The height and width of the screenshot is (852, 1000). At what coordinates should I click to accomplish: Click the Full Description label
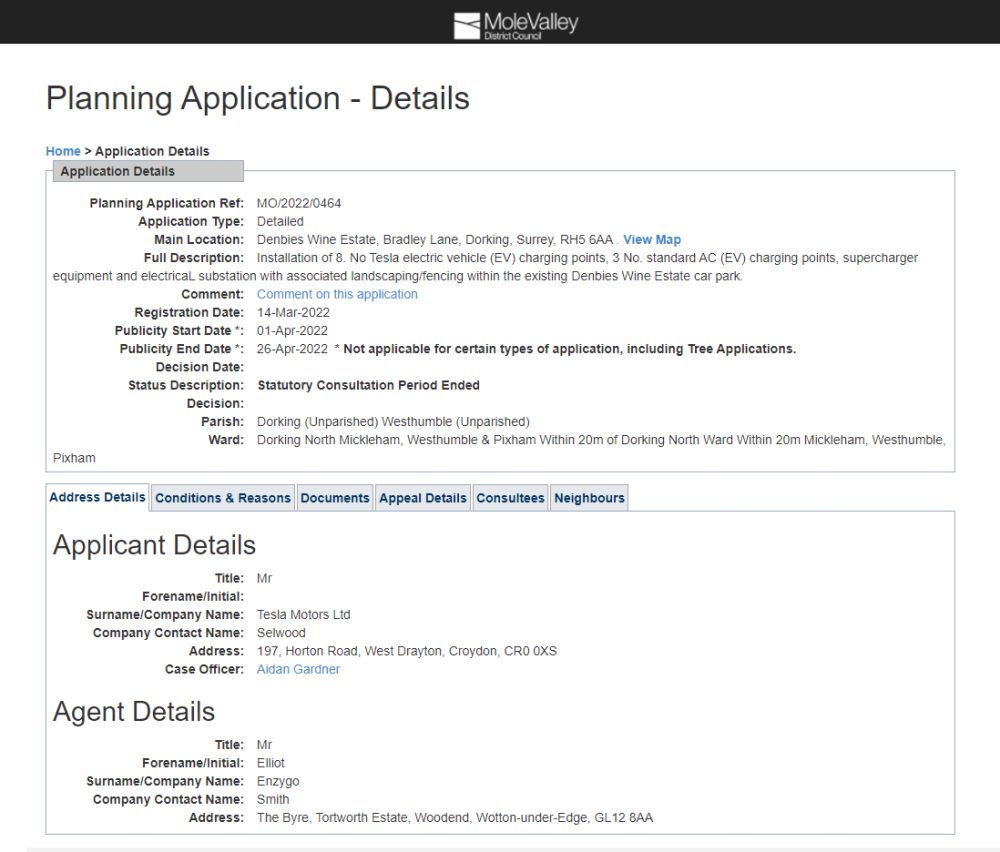[194, 258]
